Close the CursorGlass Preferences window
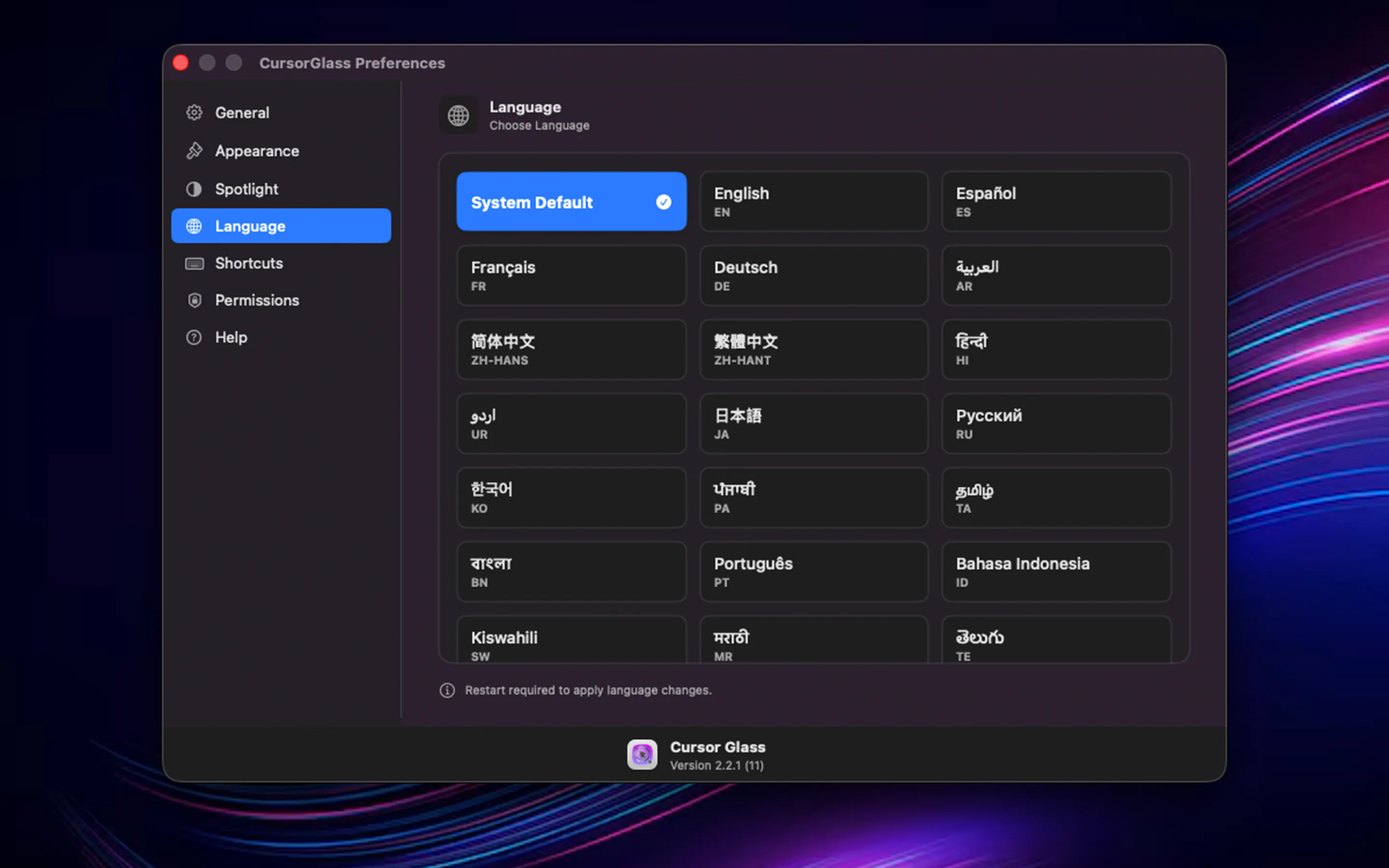 pos(181,63)
